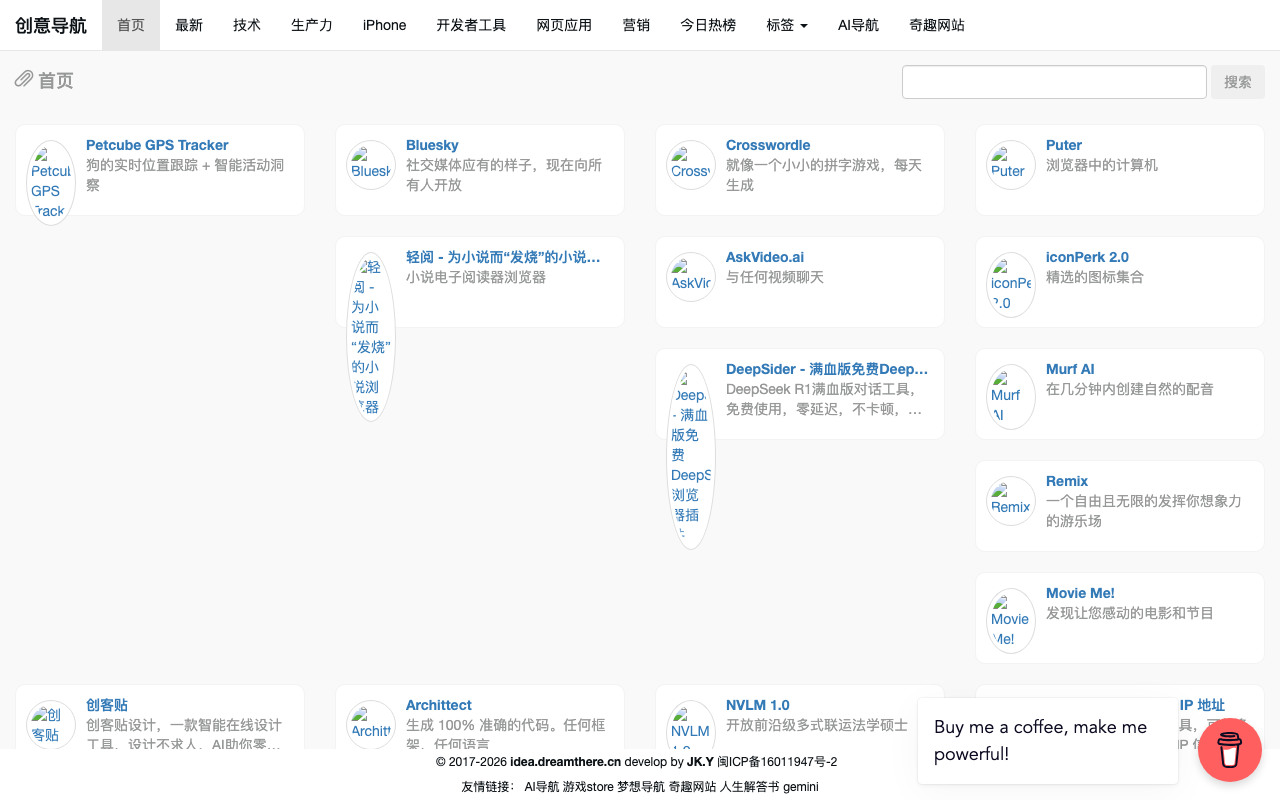Open the Archittect title link
Screen dimensions: 1280x800
pyautogui.click(x=439, y=705)
